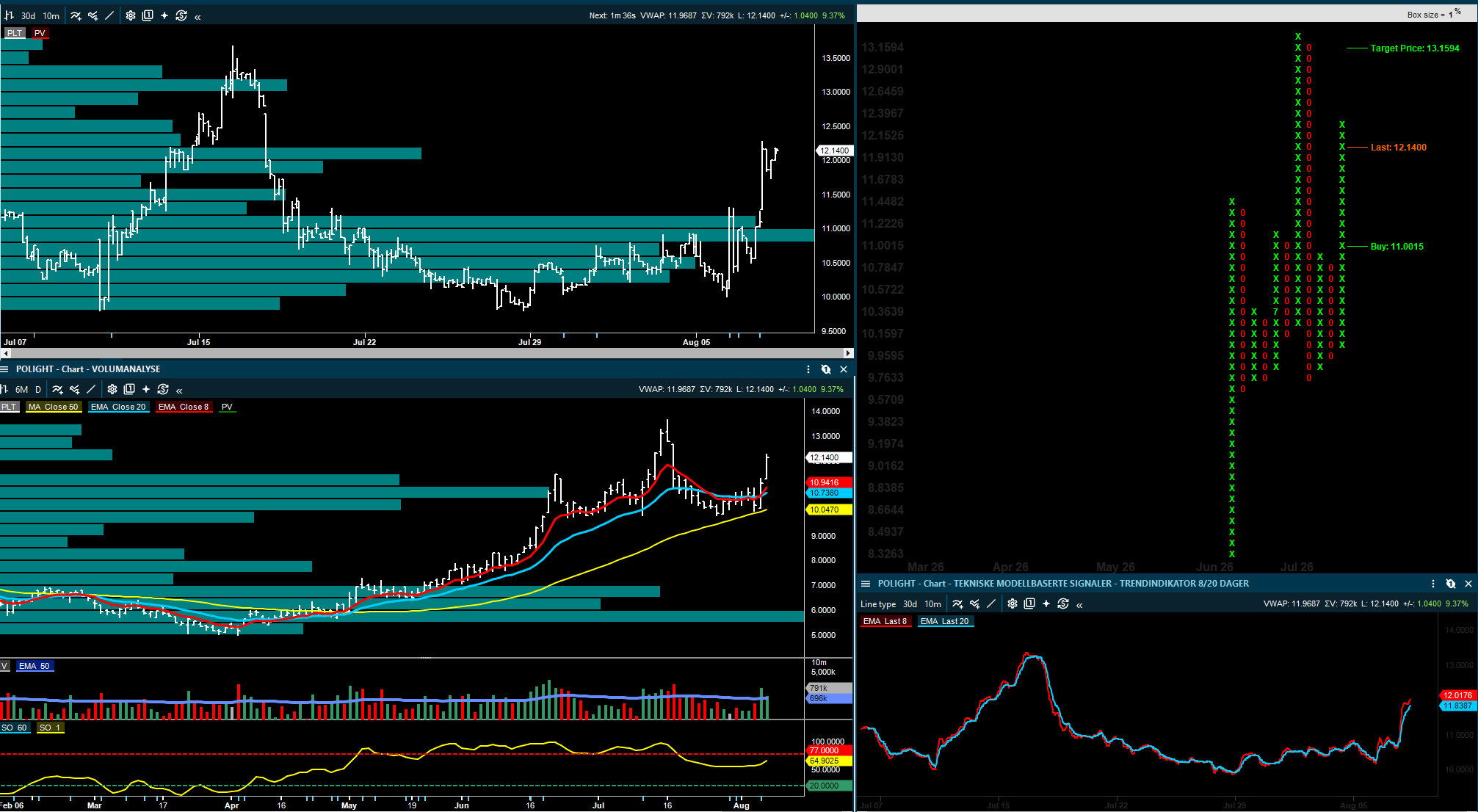Add comparison instrument in TRENDINDIKATOR toolbar
This screenshot has height=812, width=1478.
(x=974, y=603)
